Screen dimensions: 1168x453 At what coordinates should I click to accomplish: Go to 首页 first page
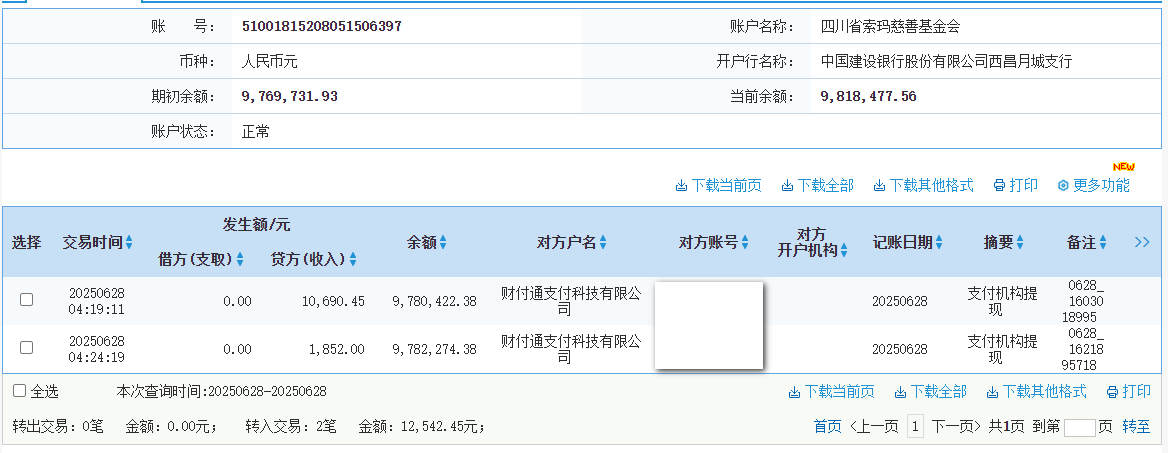(828, 427)
